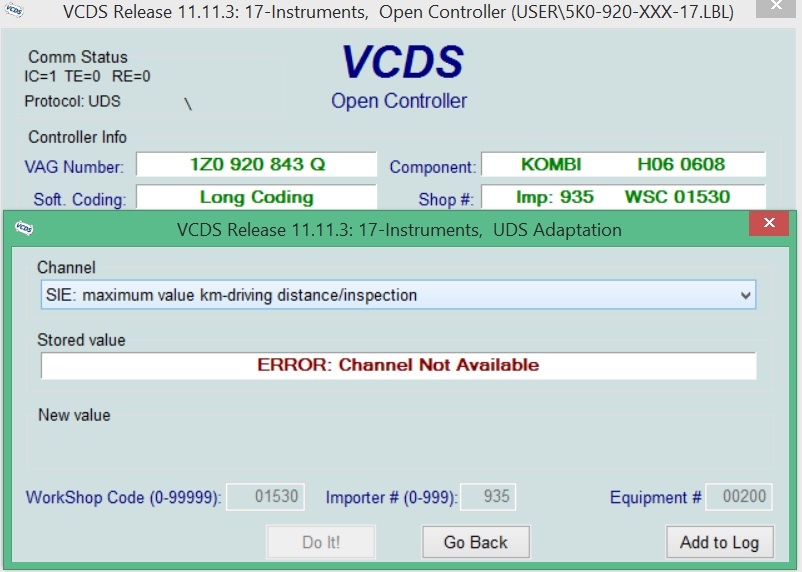Click the Equipment # field 00200
The image size is (802, 572).
[739, 496]
